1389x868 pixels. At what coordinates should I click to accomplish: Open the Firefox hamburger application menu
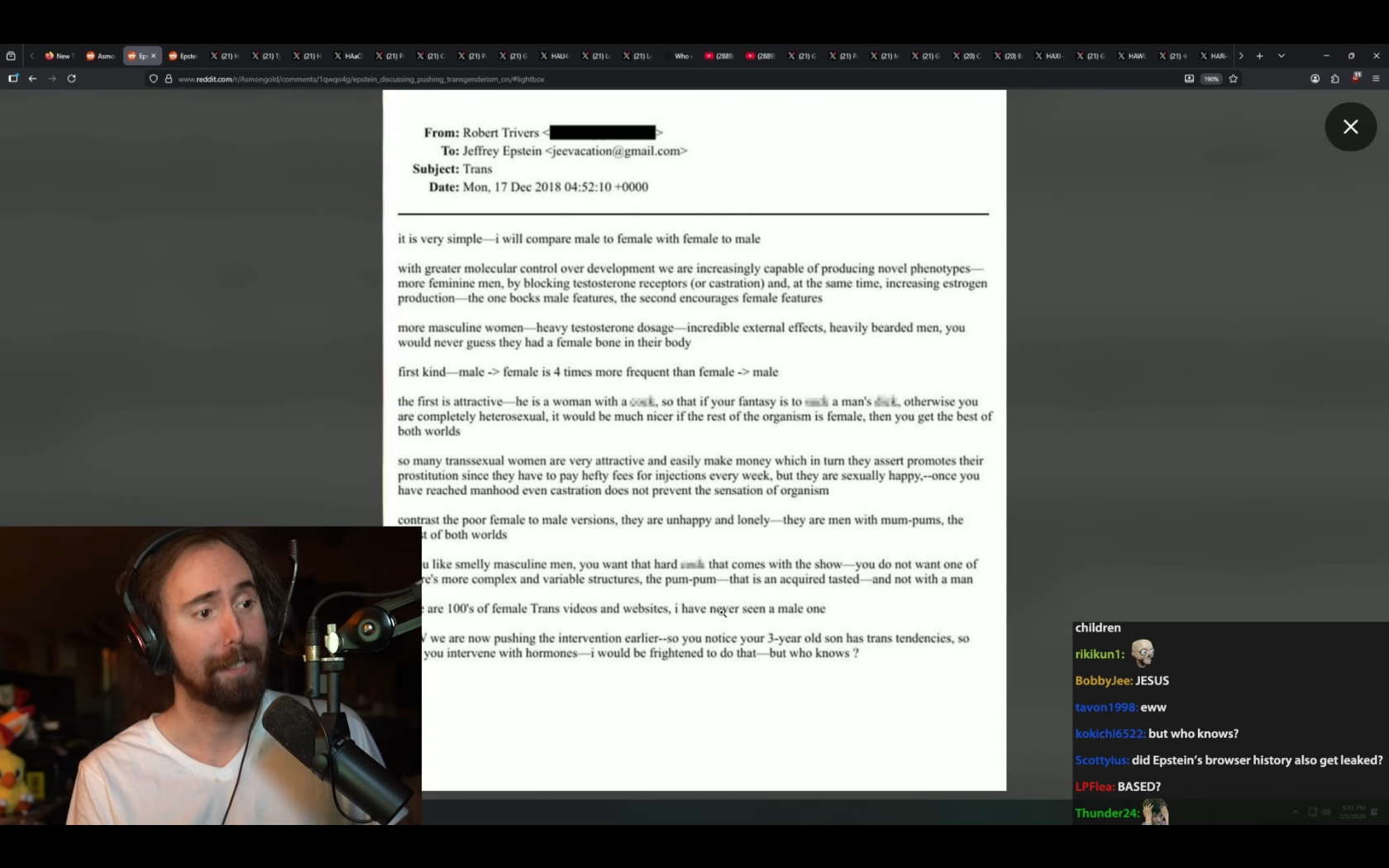pos(1376,79)
